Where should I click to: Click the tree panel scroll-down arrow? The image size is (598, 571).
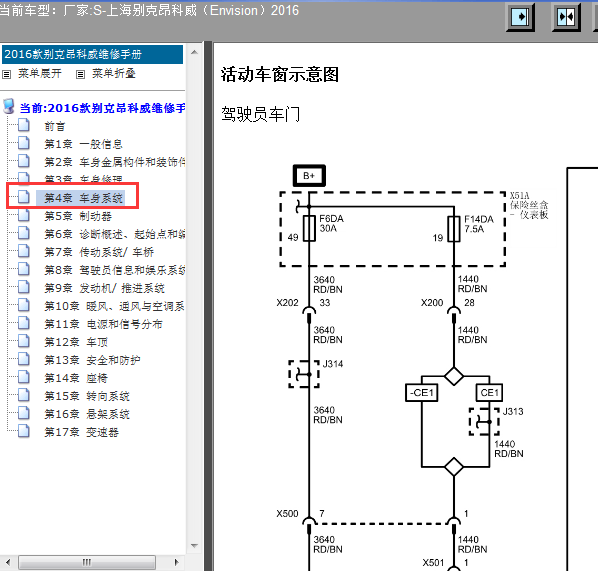click(195, 546)
